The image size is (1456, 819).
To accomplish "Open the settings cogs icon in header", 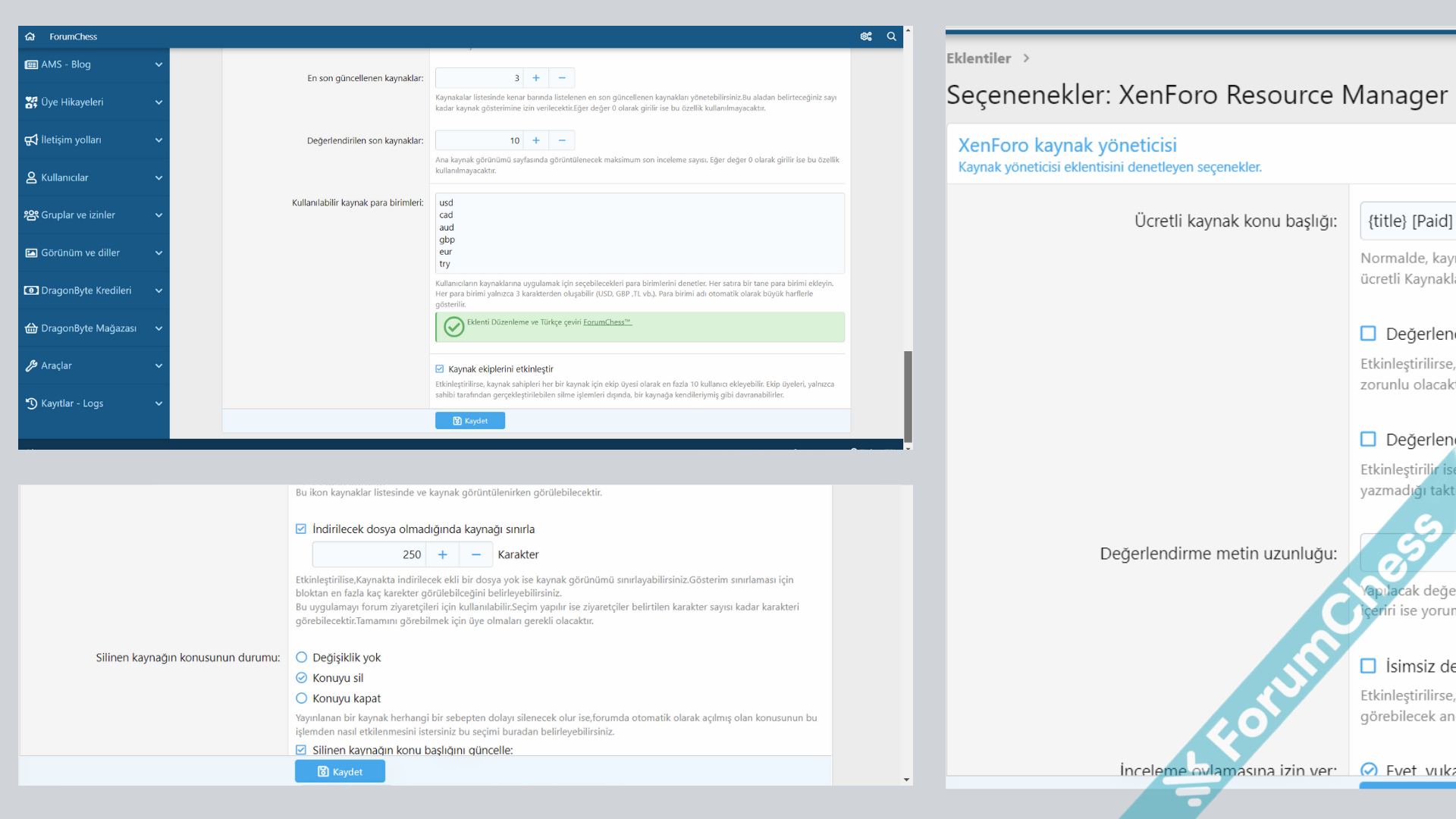I will (866, 36).
